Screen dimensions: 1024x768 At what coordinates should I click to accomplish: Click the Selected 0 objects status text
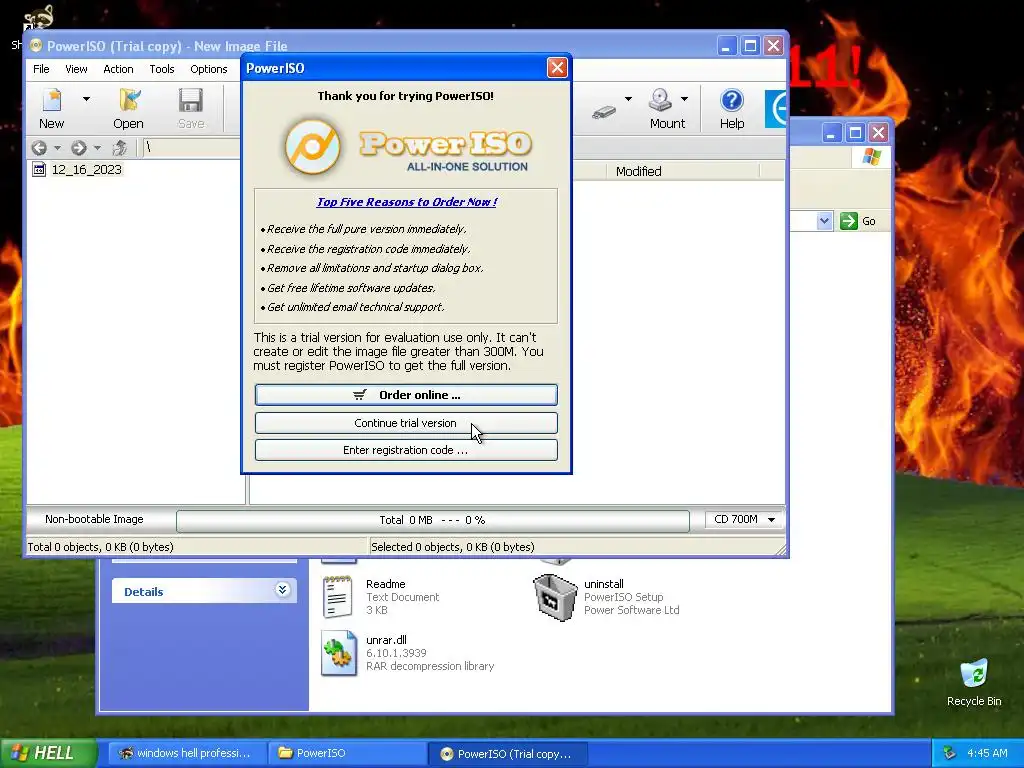point(453,547)
